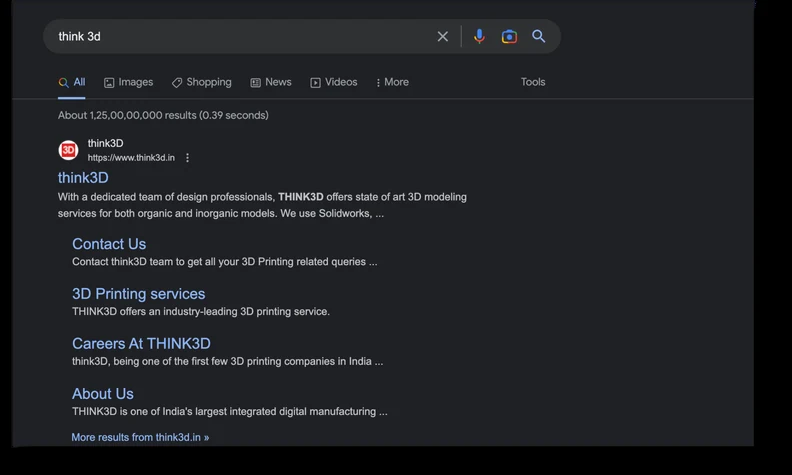792x475 pixels.
Task: Click description 'With a dedicated team of design professionals'
Action: (x=262, y=205)
